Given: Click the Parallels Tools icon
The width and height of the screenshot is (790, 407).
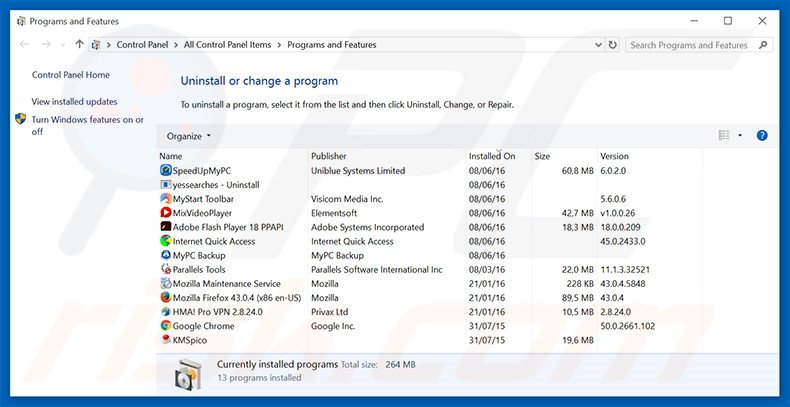Looking at the screenshot, I should point(166,269).
